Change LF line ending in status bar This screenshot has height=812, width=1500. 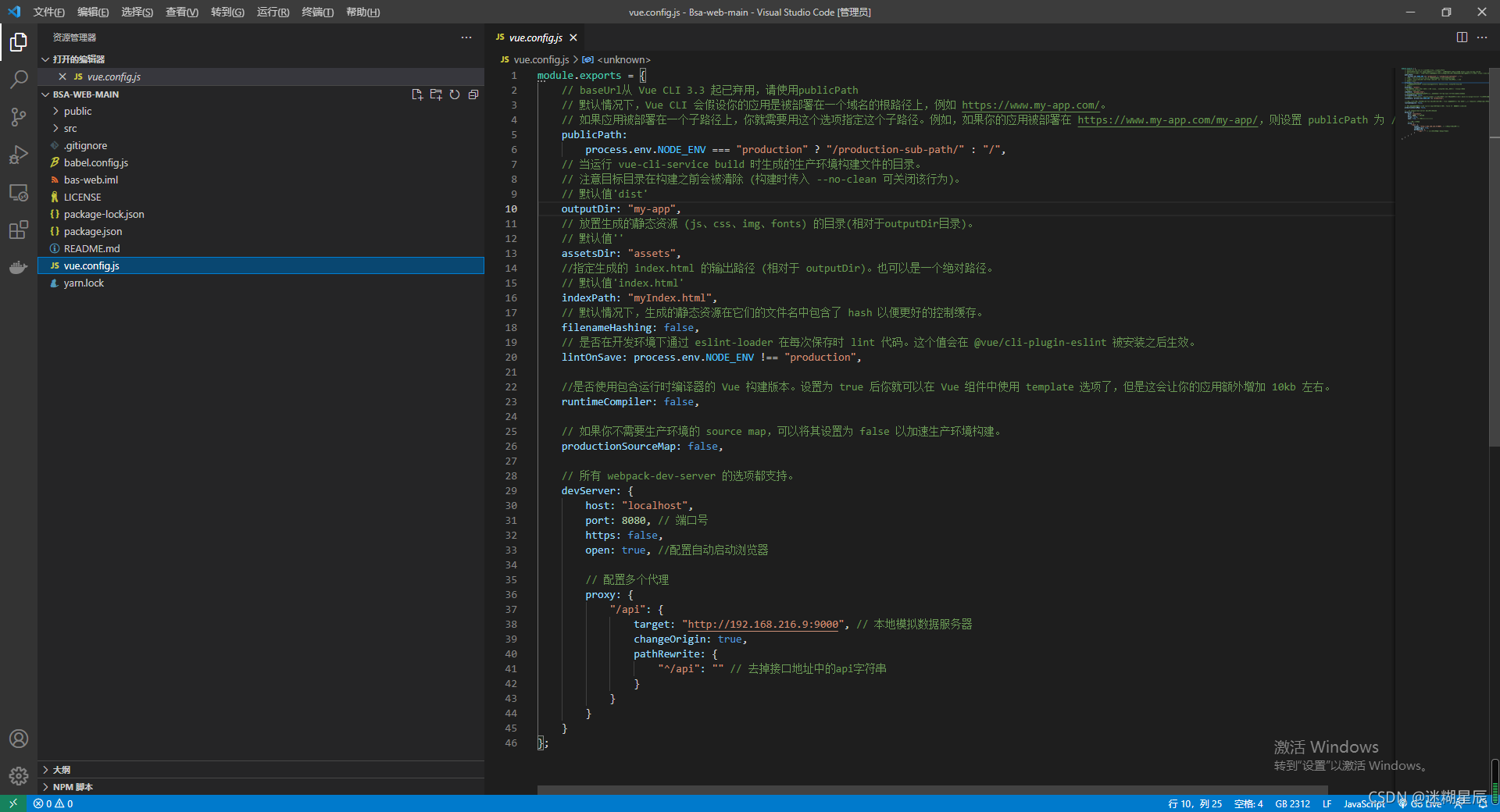point(1327,803)
